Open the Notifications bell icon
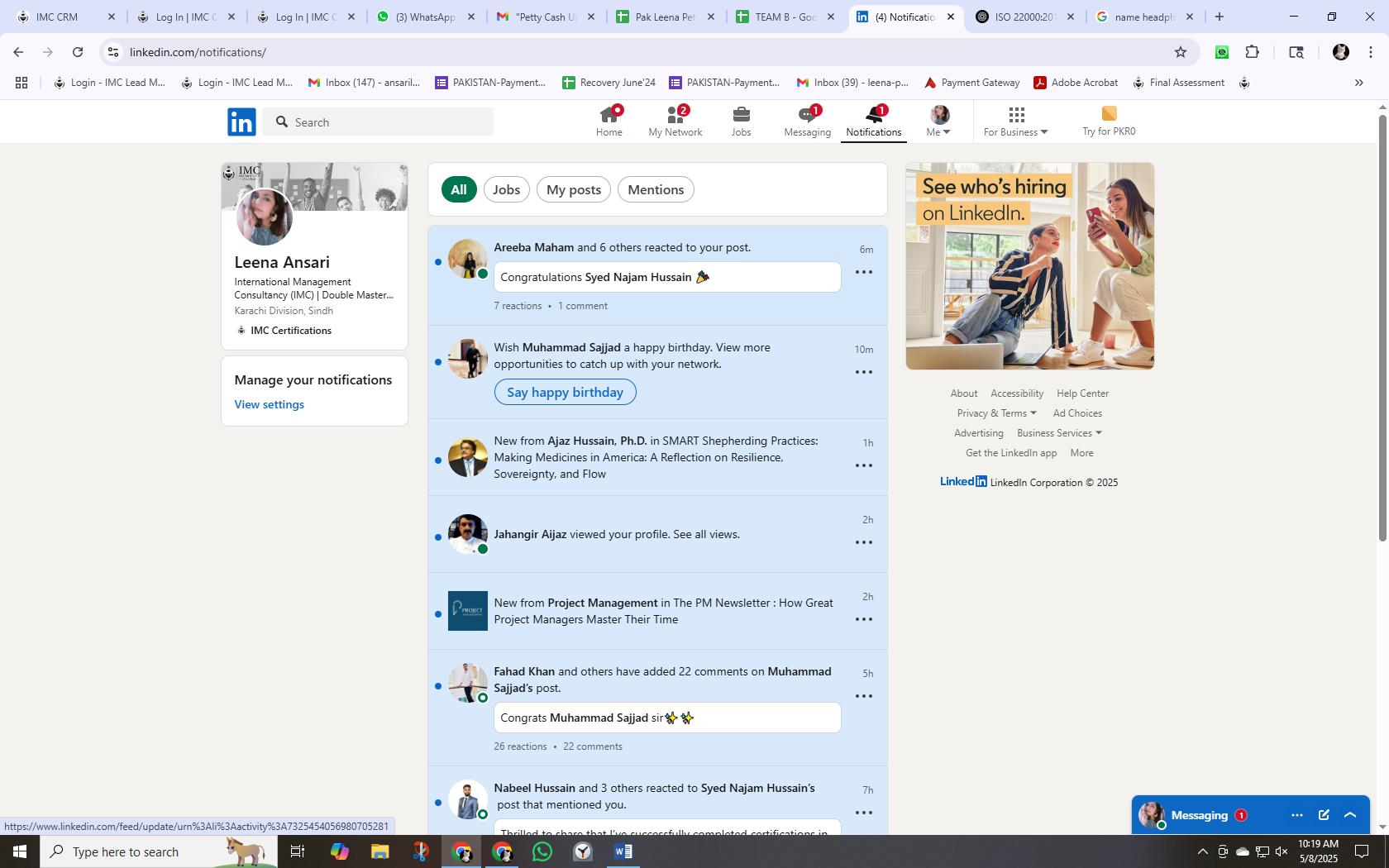This screenshot has width=1389, height=868. (x=873, y=122)
